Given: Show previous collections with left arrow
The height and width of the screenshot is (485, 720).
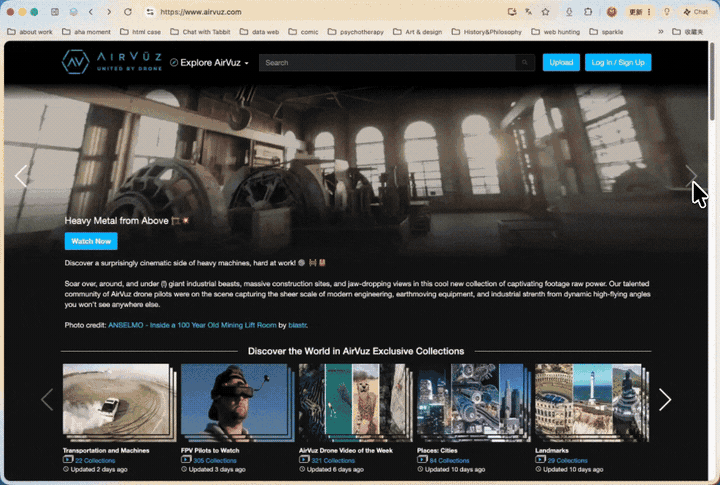Looking at the screenshot, I should click(47, 399).
